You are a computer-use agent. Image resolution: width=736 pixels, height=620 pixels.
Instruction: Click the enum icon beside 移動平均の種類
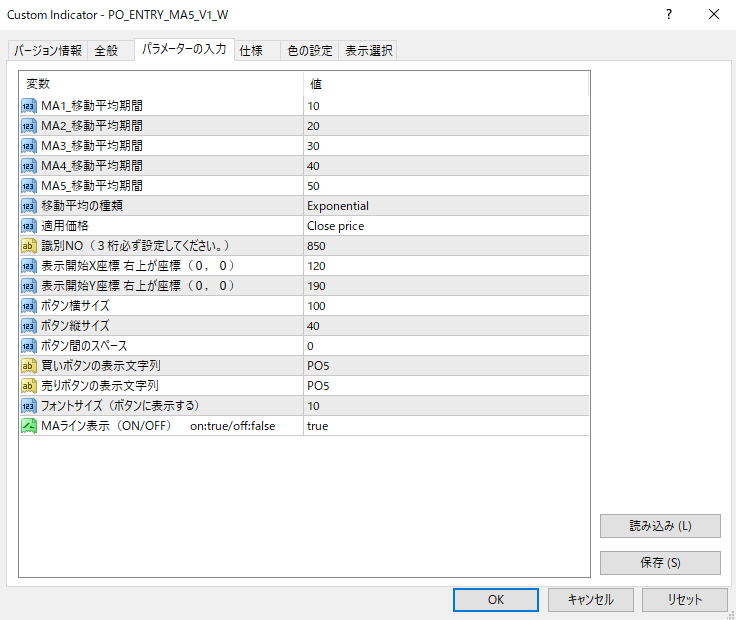coord(29,206)
